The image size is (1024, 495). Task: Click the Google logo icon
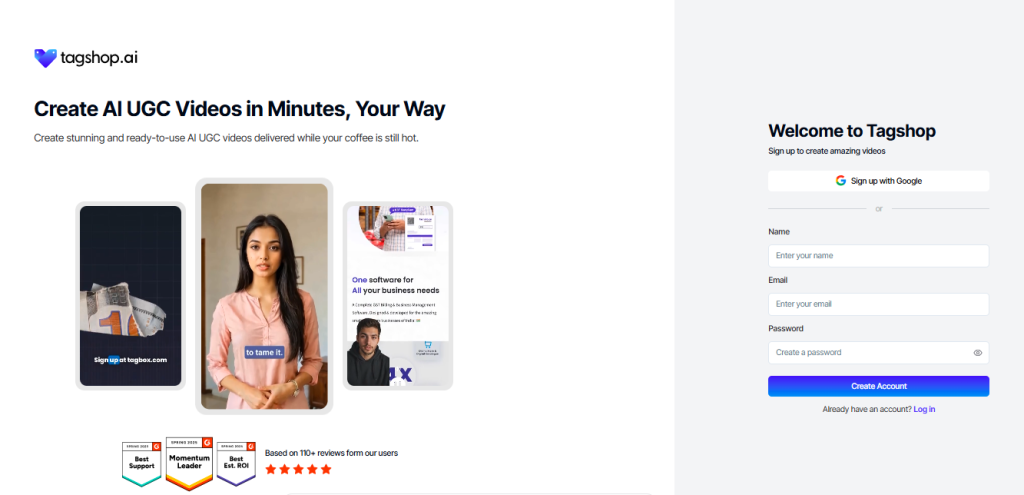tap(840, 181)
